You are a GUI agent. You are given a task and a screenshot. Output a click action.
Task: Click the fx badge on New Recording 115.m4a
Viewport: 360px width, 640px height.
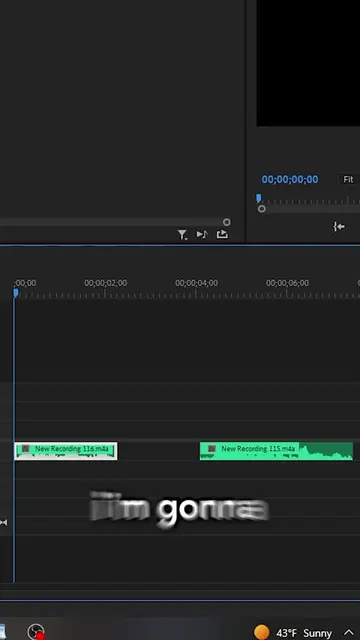tap(211, 449)
